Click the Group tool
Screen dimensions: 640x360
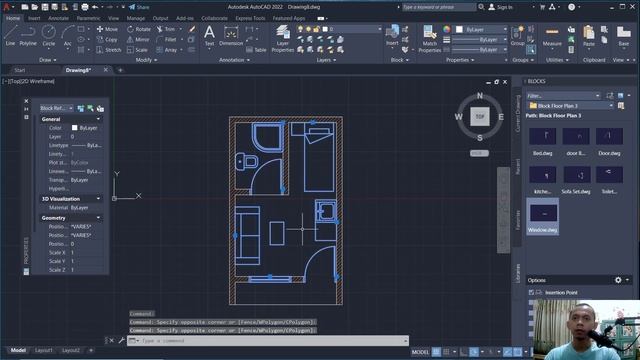point(517,35)
